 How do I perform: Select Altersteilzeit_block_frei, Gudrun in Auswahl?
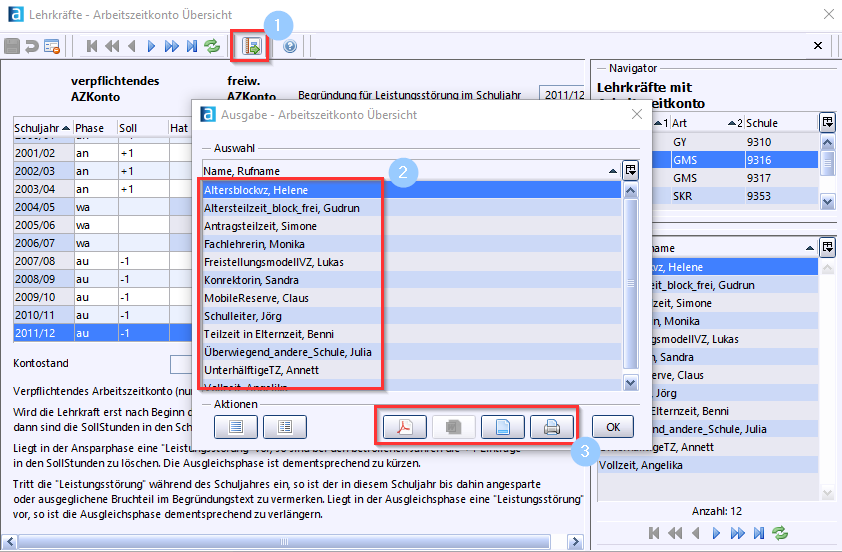[411, 208]
